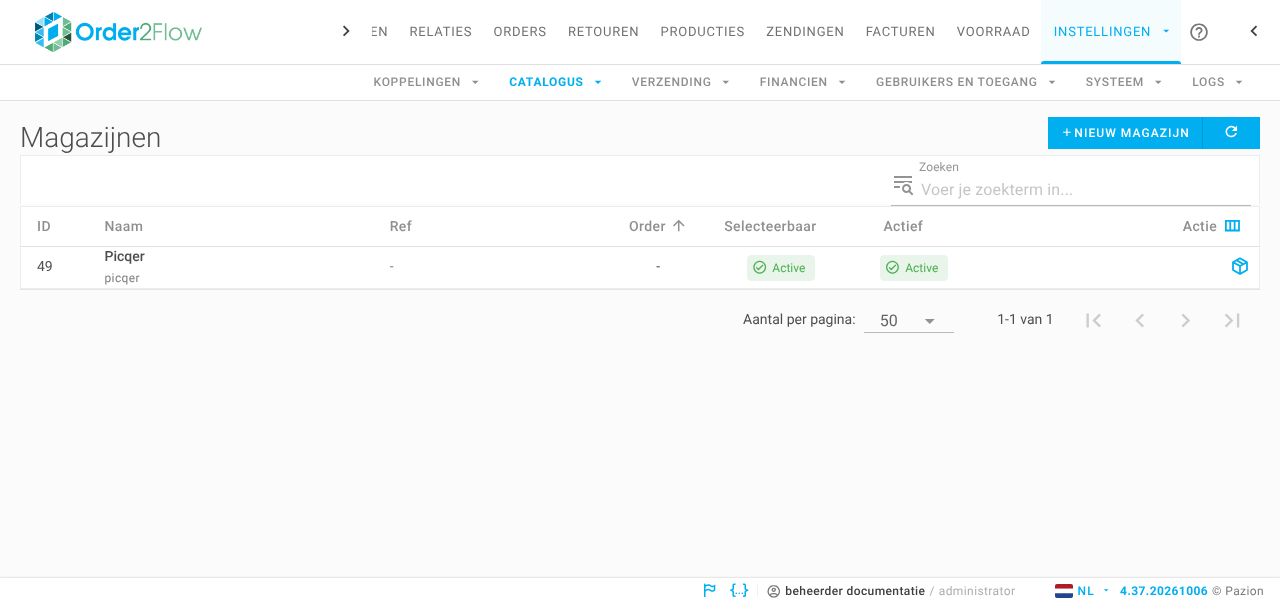The width and height of the screenshot is (1280, 600).
Task: Sort table by Naam column header
Action: pos(124,226)
